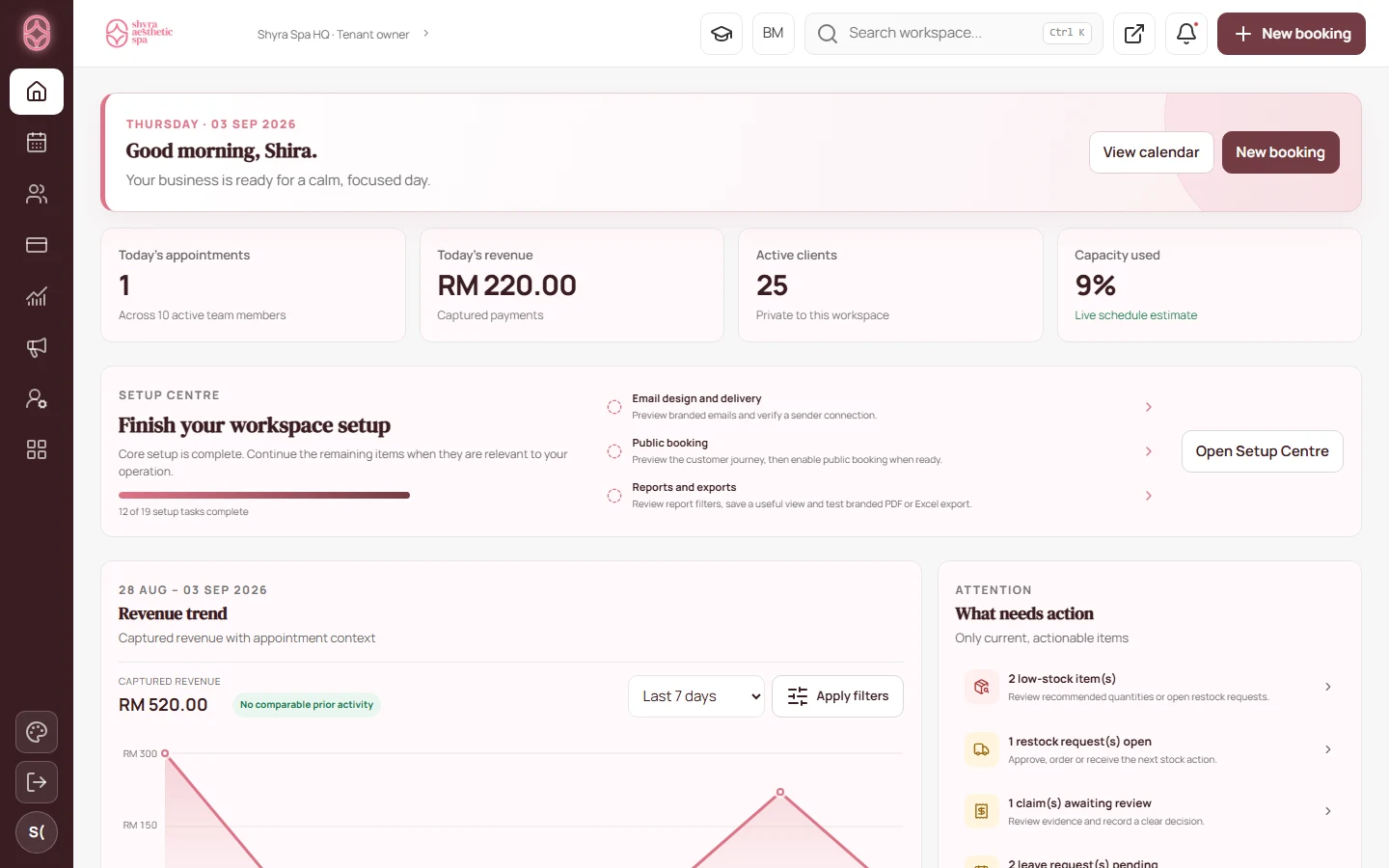Viewport: 1389px width, 868px height.
Task: Click the RM 520.00 captured revenue value
Action: click(x=163, y=705)
